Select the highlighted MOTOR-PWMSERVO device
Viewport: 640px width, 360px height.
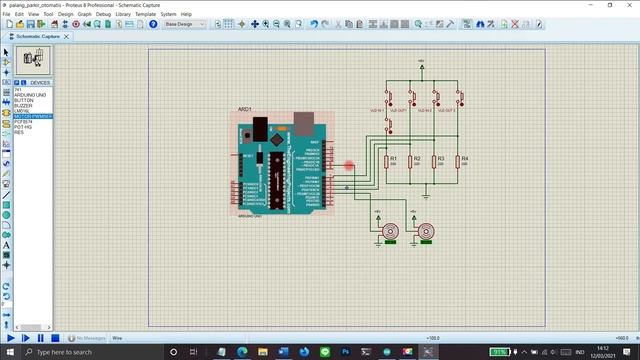[33, 116]
